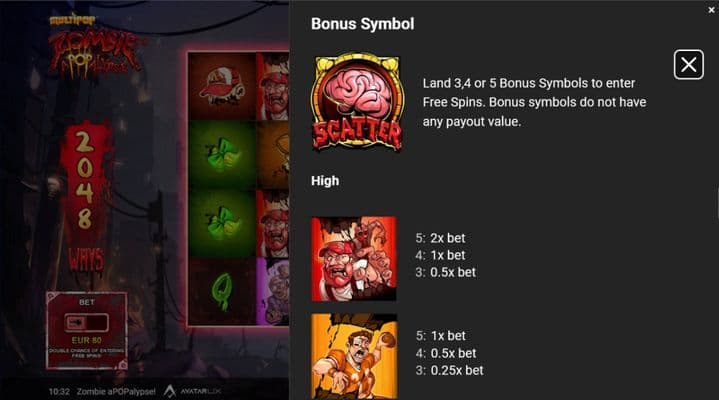Click the purple granny symbol on reels

pyautogui.click(x=273, y=292)
